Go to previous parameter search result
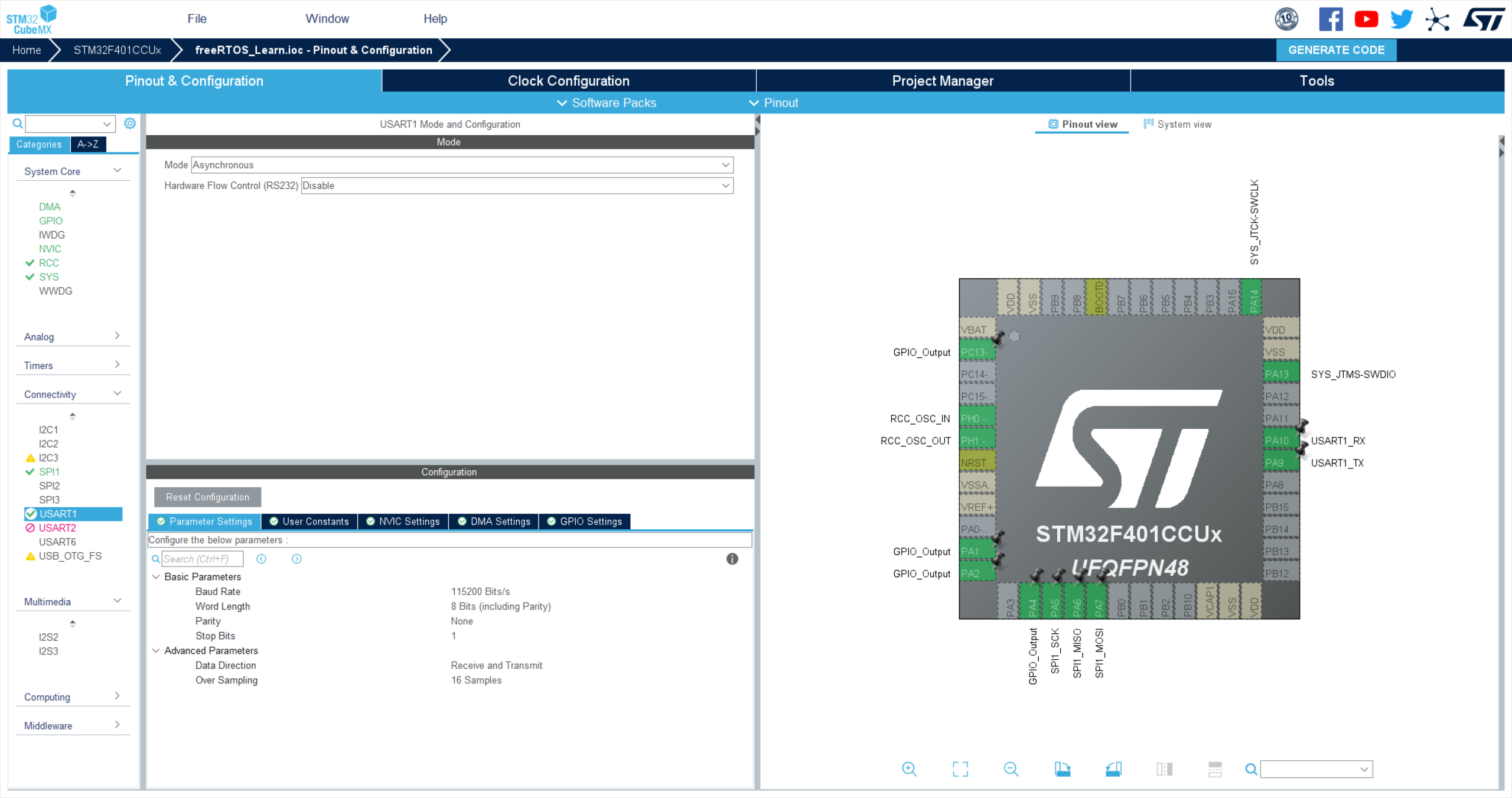The image size is (1512, 798). 262,559
